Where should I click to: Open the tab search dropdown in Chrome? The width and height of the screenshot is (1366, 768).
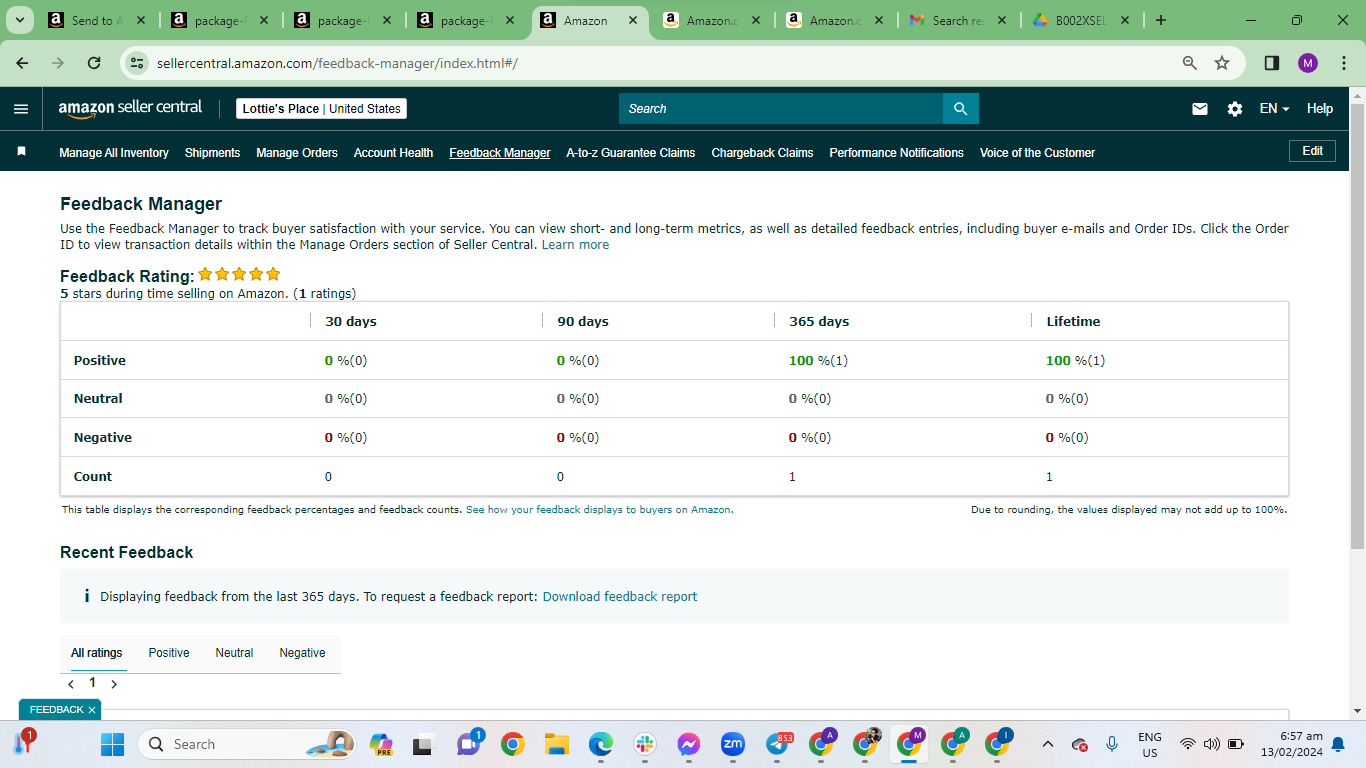click(19, 20)
